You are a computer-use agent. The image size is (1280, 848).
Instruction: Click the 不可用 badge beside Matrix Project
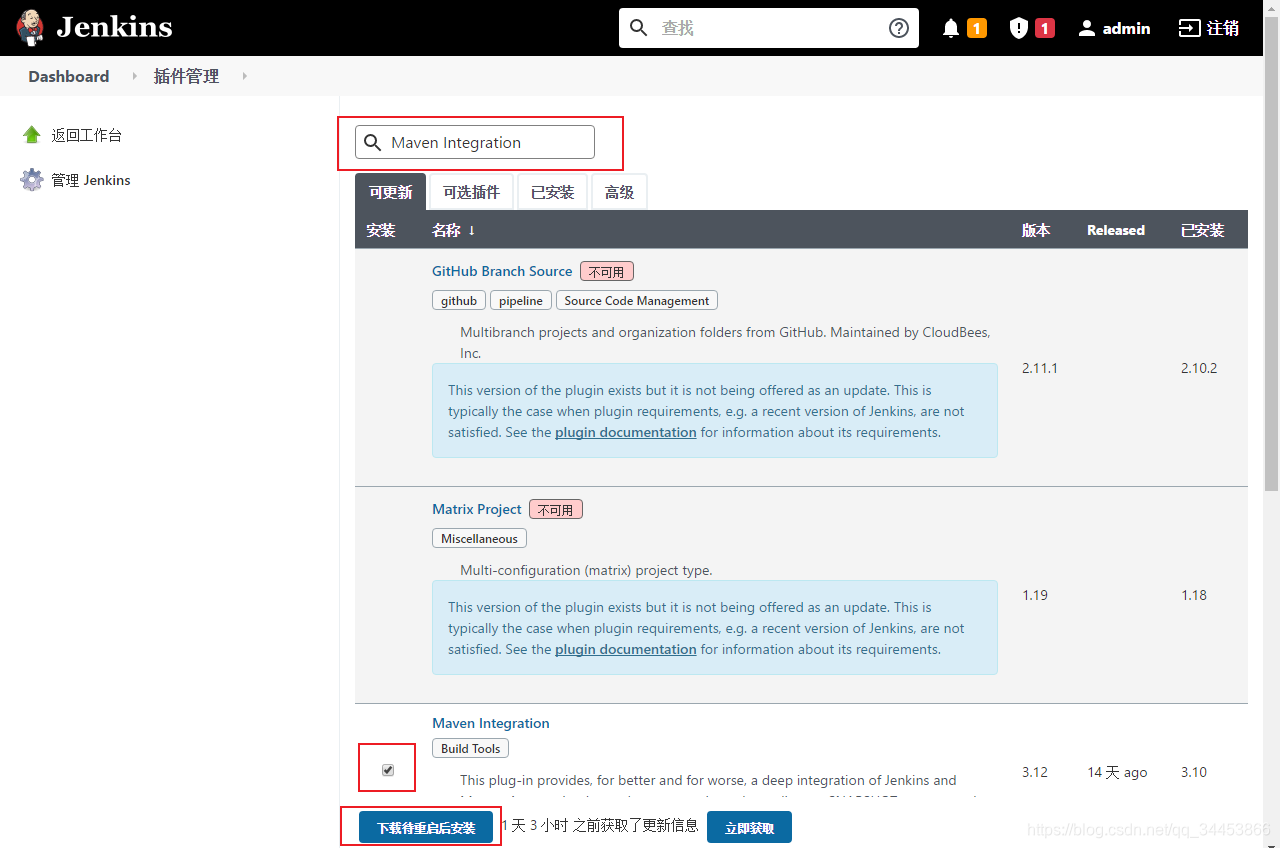pyautogui.click(x=556, y=509)
